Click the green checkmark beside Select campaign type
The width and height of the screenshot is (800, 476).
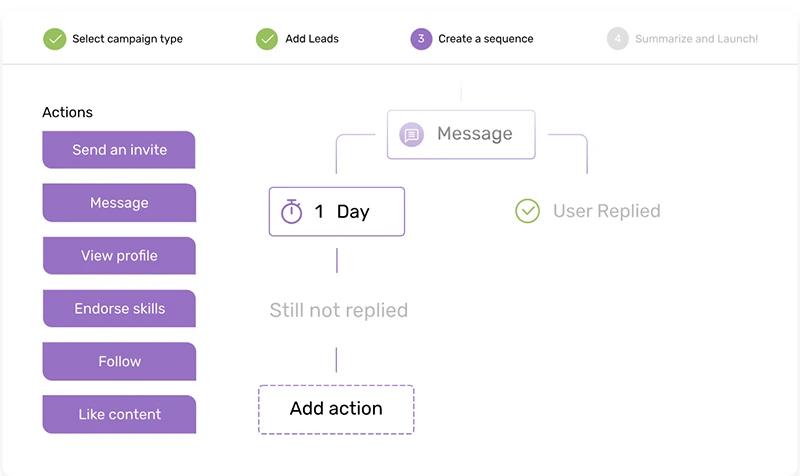(x=55, y=39)
